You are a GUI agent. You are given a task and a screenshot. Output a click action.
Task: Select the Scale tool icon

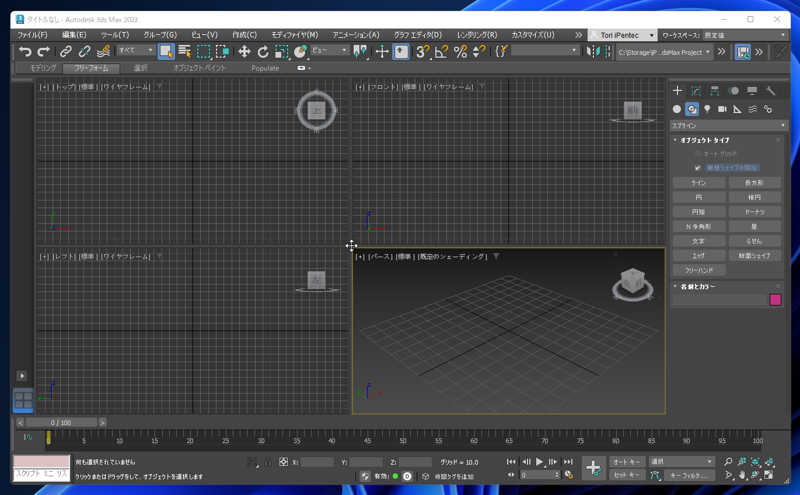tap(281, 52)
